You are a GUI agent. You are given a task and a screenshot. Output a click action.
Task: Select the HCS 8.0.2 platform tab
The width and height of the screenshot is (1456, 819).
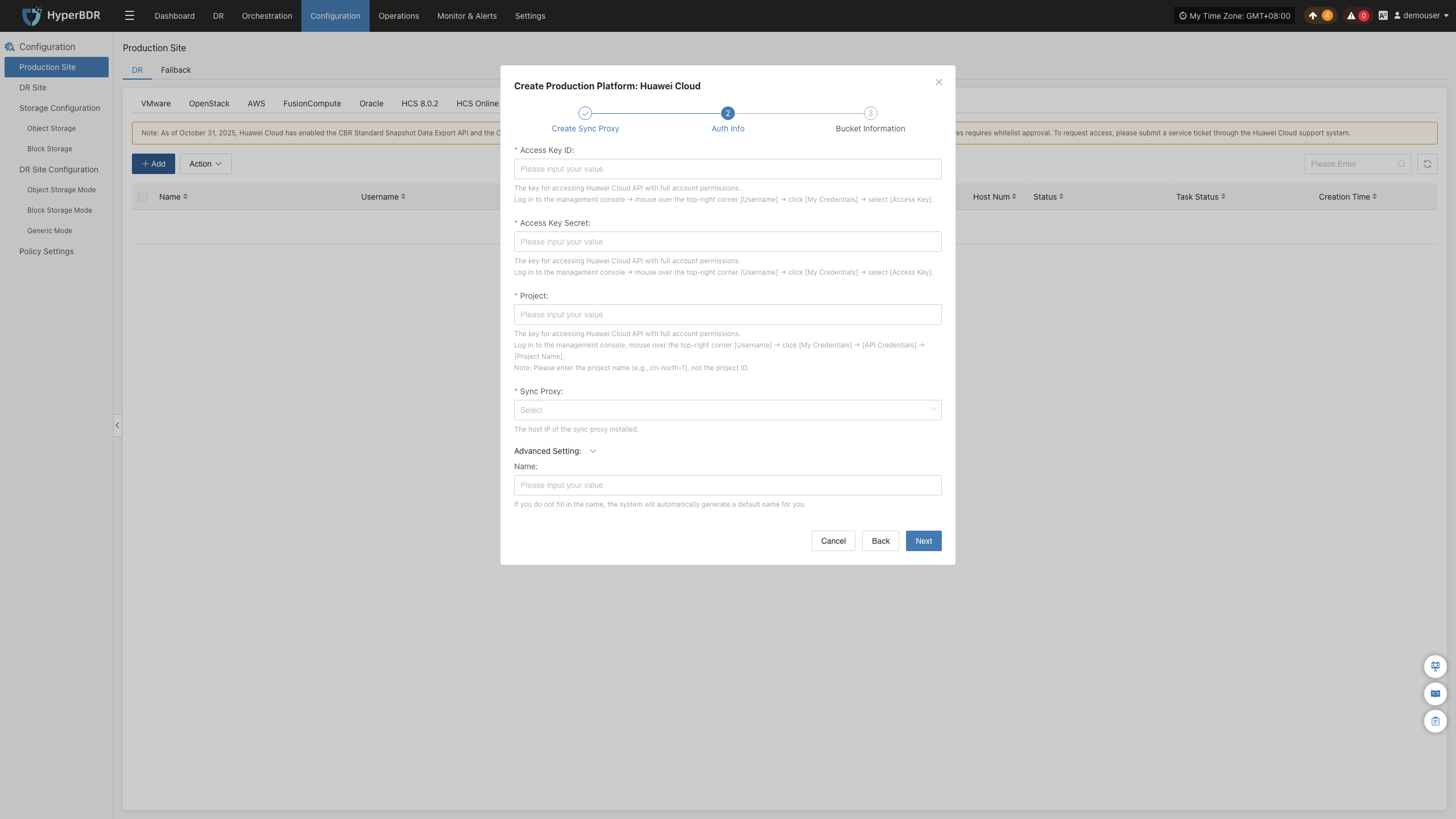tap(420, 104)
